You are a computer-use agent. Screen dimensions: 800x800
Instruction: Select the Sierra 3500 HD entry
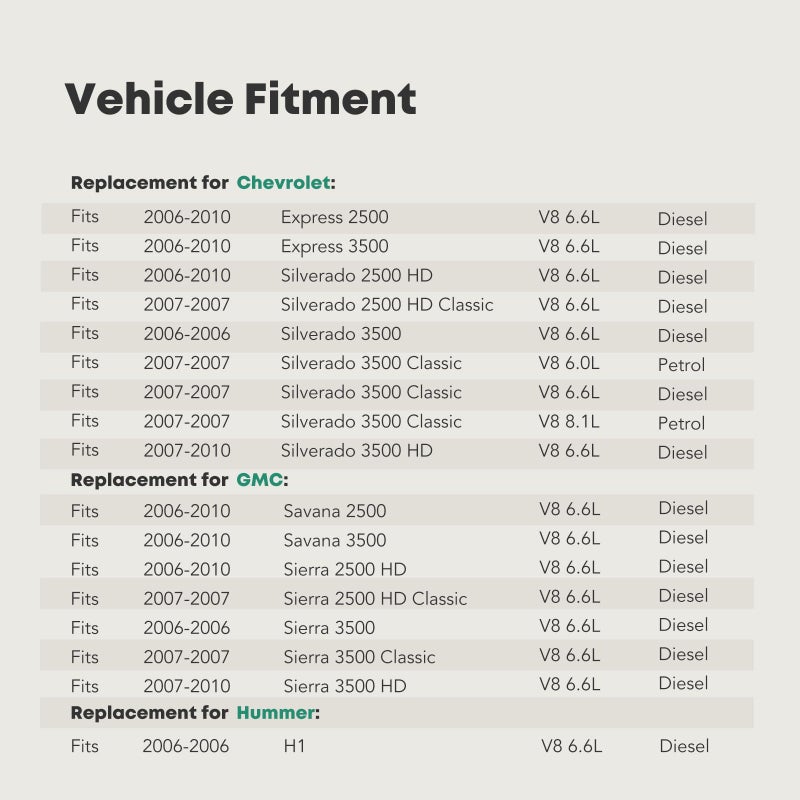pyautogui.click(x=345, y=686)
